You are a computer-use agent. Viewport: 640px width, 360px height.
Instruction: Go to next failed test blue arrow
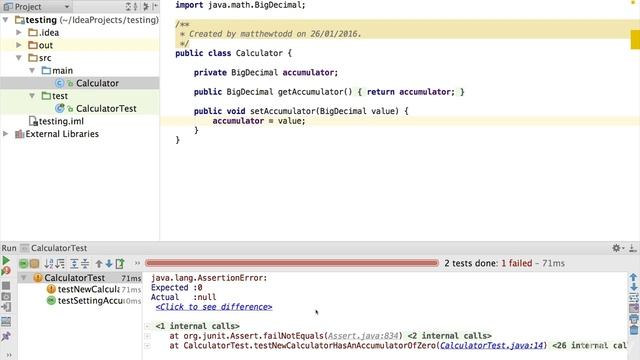109,264
